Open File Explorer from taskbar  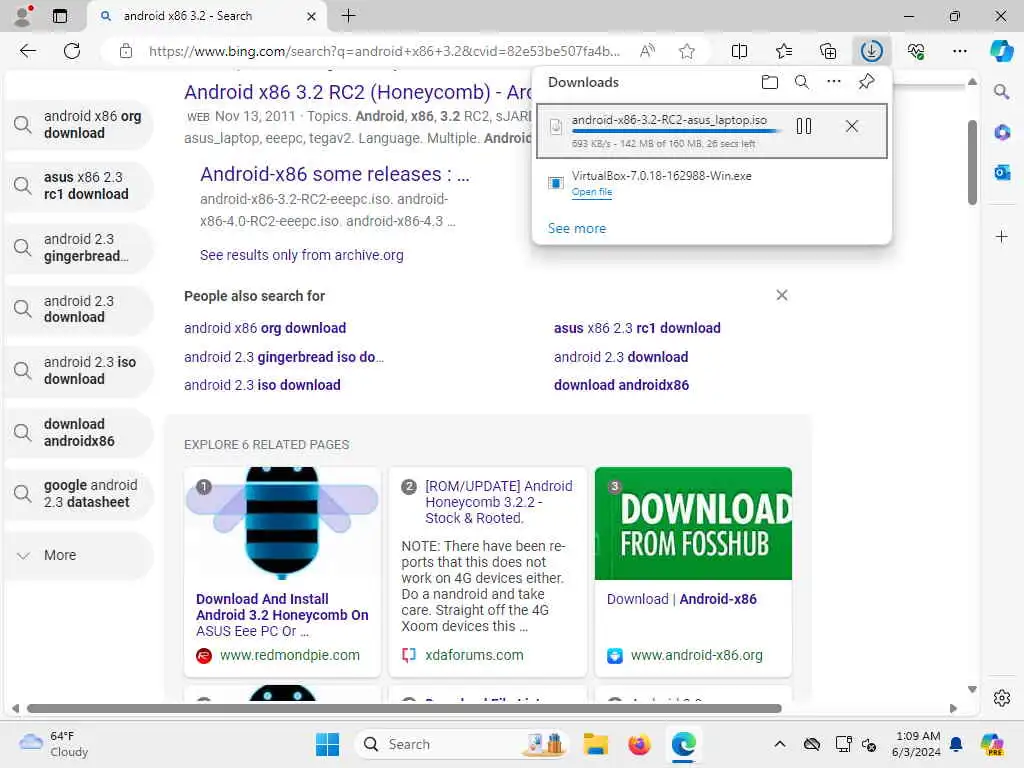tap(596, 744)
